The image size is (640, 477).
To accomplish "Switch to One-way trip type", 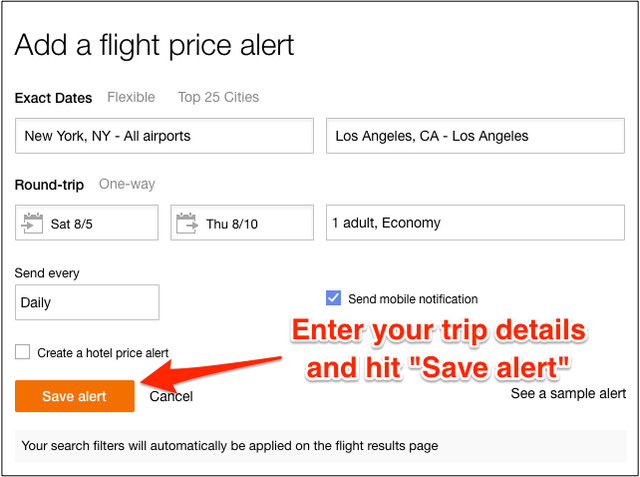I will pyautogui.click(x=127, y=184).
